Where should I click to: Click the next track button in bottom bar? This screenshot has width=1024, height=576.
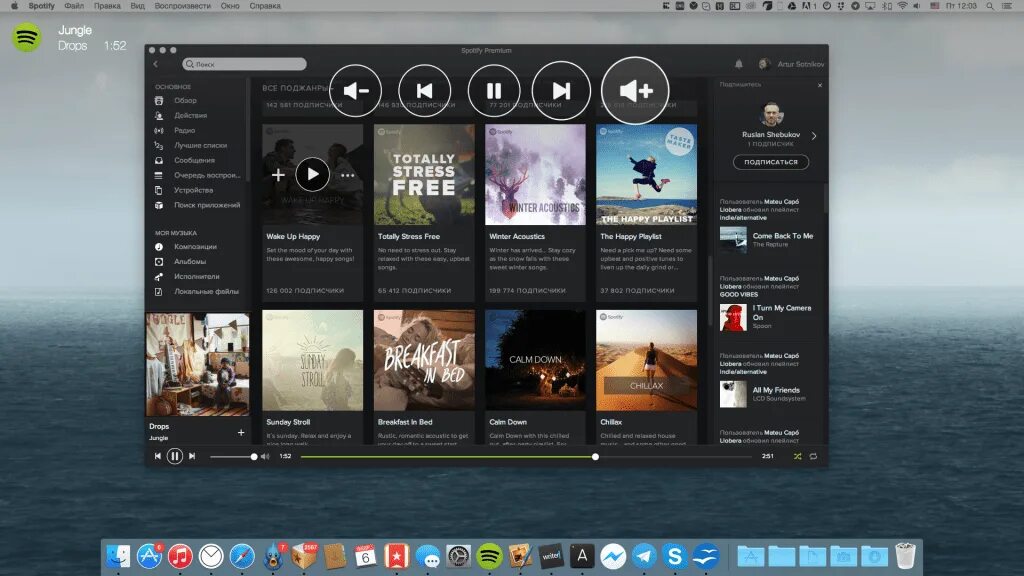(192, 456)
